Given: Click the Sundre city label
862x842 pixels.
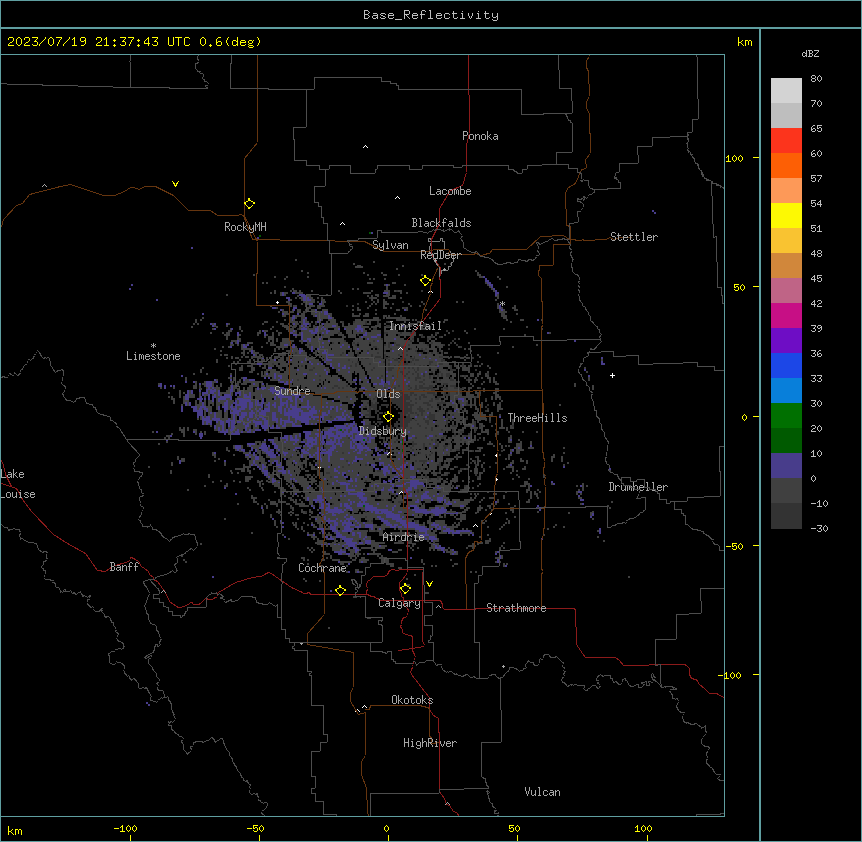Looking at the screenshot, I should coord(292,391).
